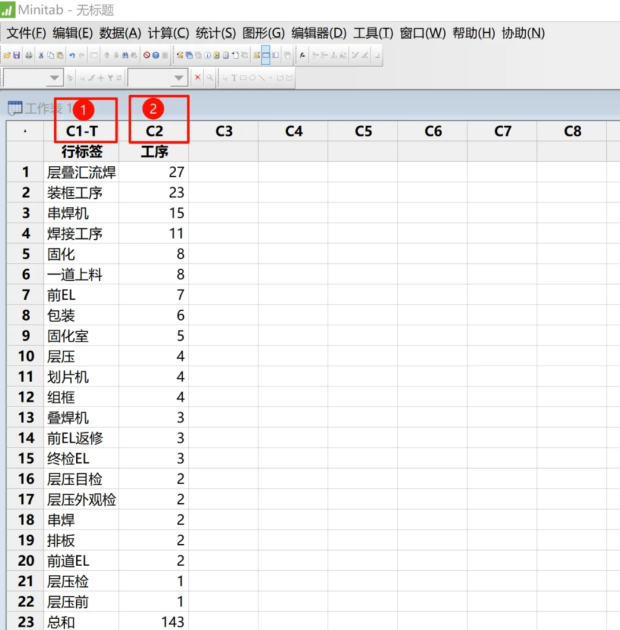Click the cell 一道上料
The width and height of the screenshot is (620, 630).
pos(82,275)
